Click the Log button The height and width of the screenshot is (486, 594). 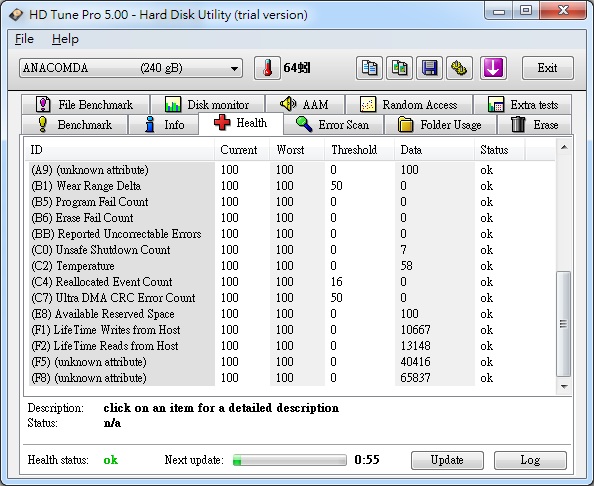[530, 460]
